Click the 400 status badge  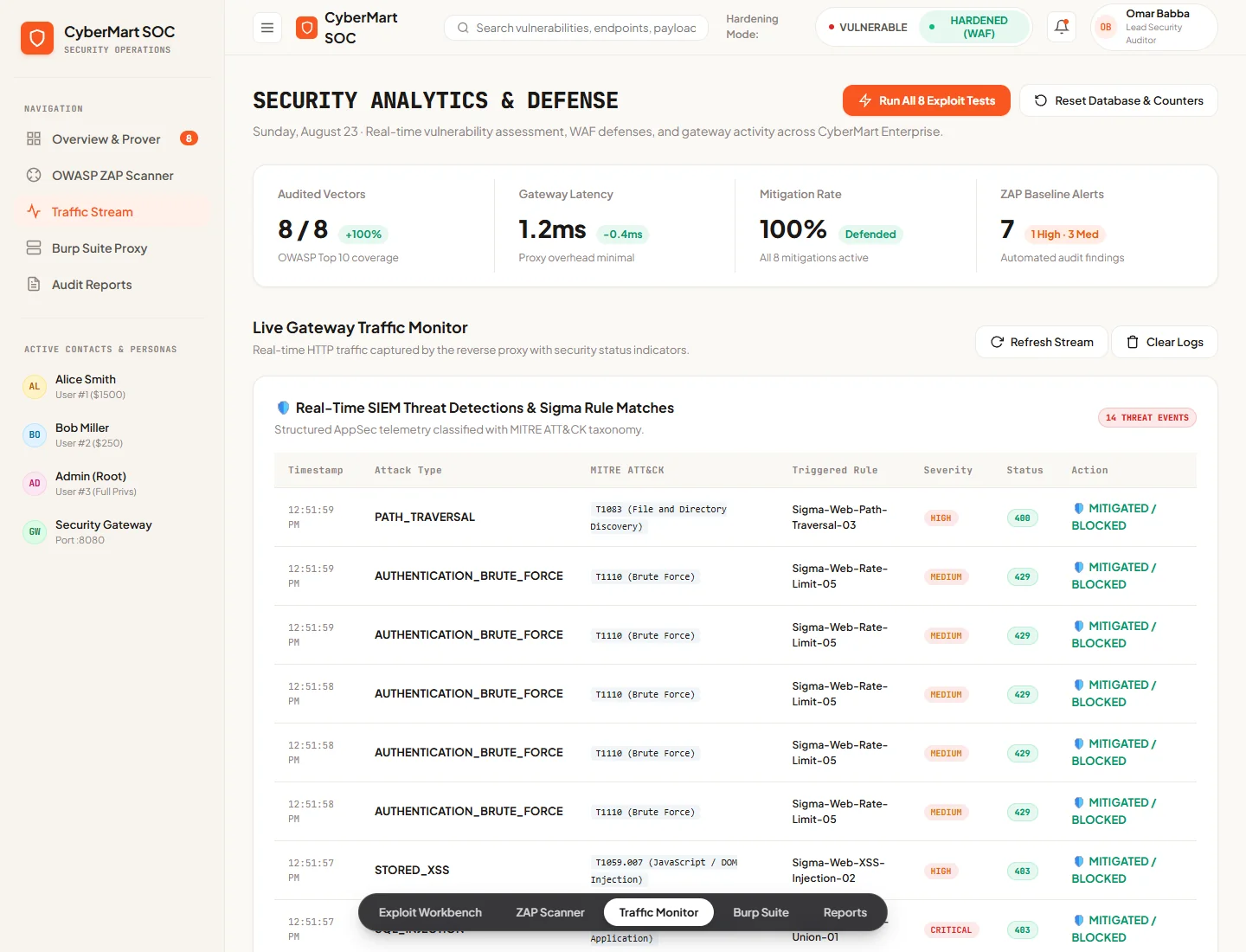[x=1022, y=518]
